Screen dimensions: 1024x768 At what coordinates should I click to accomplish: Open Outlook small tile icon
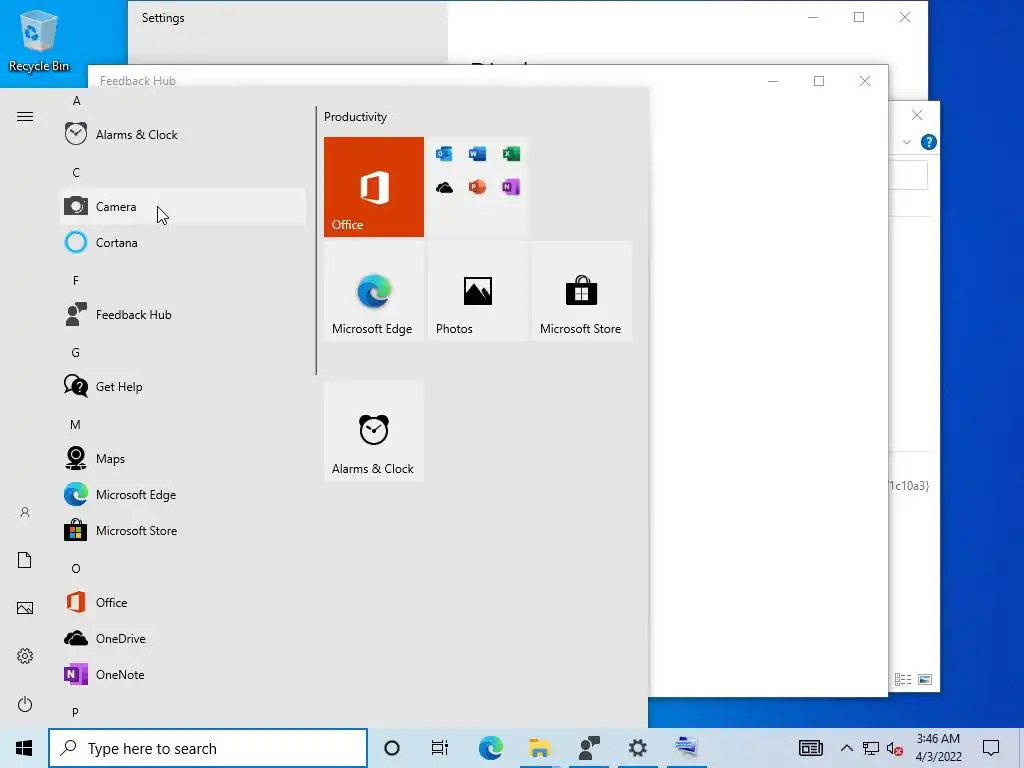[x=444, y=153]
